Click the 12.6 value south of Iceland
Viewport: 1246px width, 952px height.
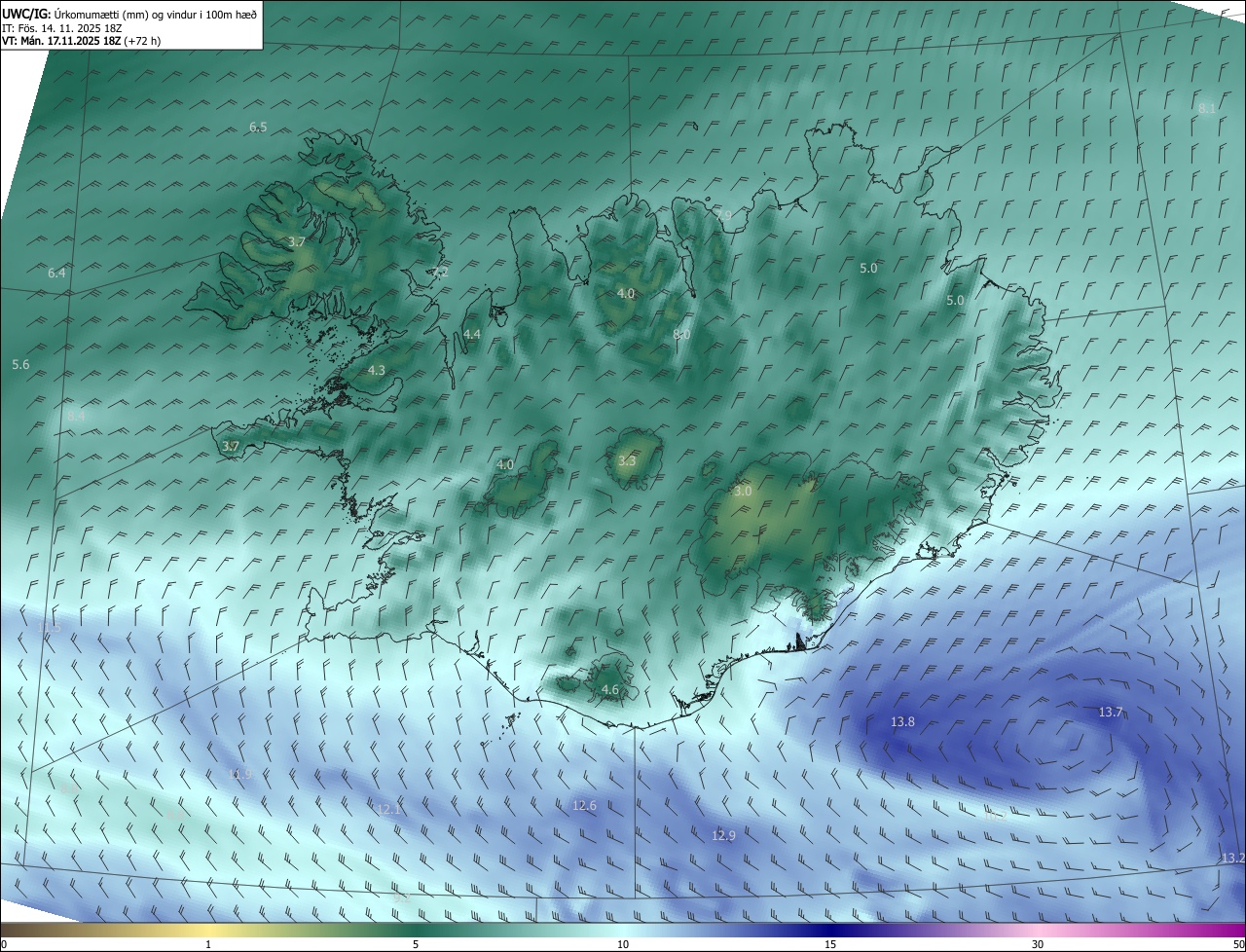point(584,806)
